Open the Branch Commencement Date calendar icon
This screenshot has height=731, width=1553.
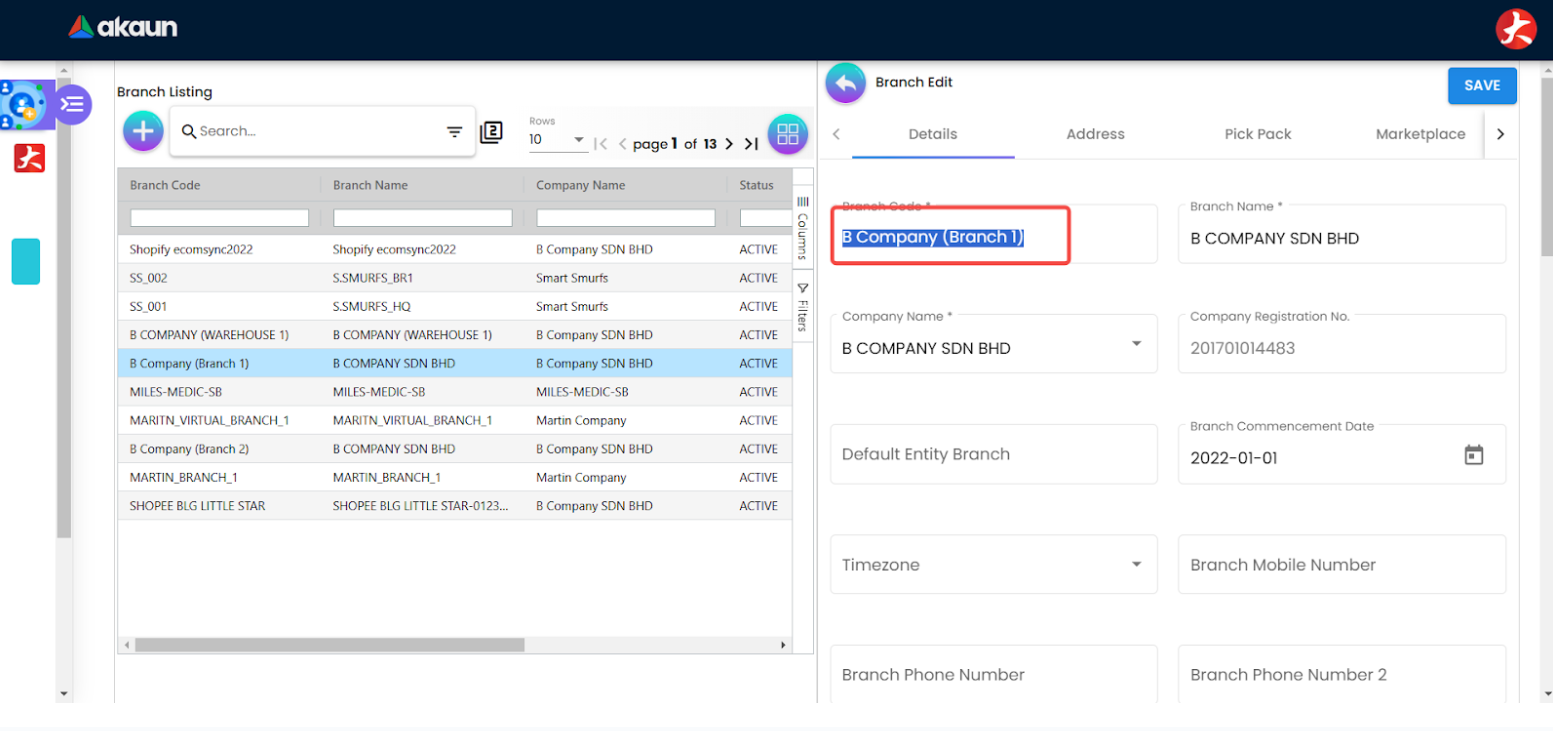tap(1475, 454)
